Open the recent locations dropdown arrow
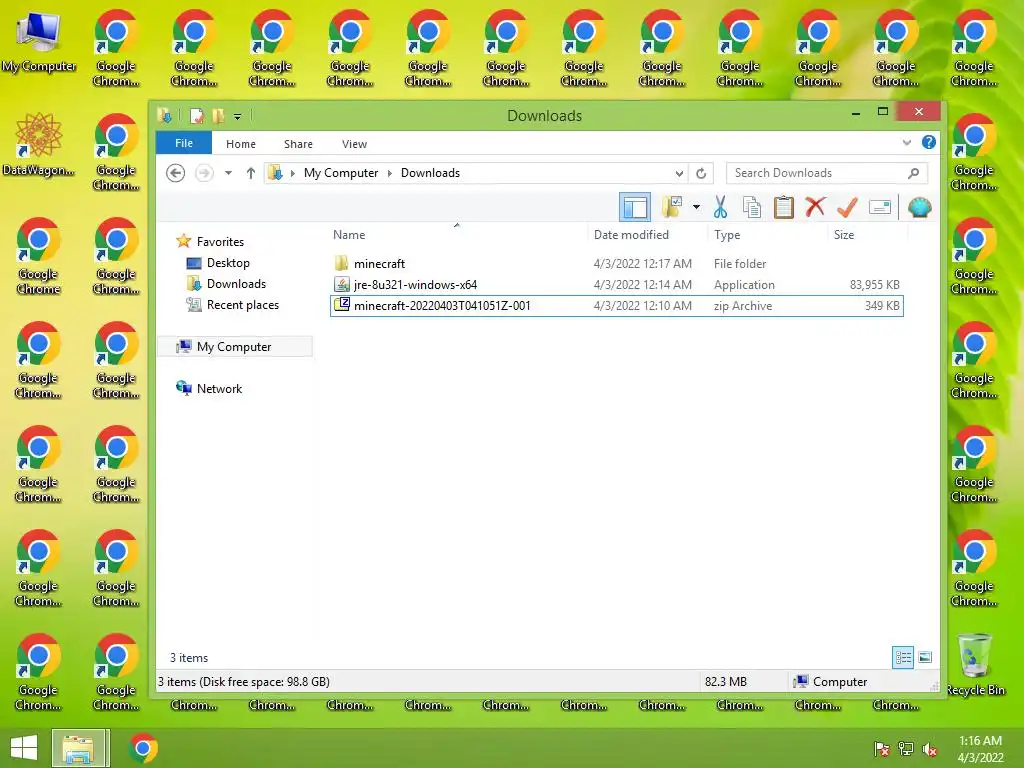Image resolution: width=1024 pixels, height=768 pixels. point(228,173)
